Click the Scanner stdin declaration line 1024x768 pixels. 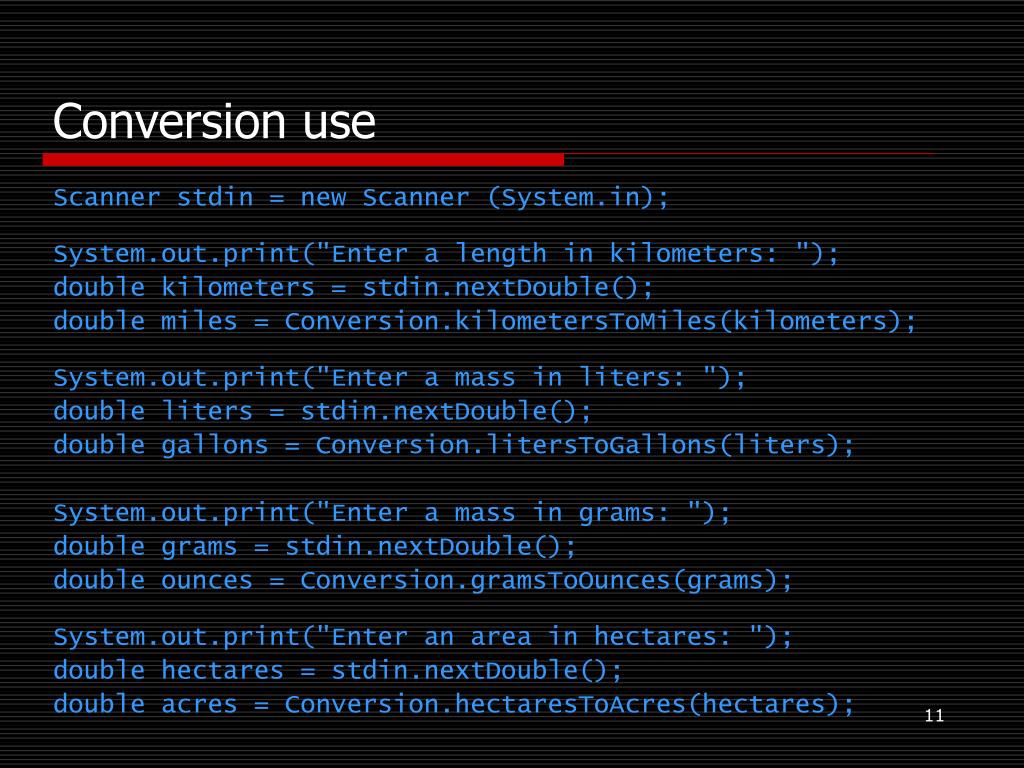pyautogui.click(x=361, y=197)
